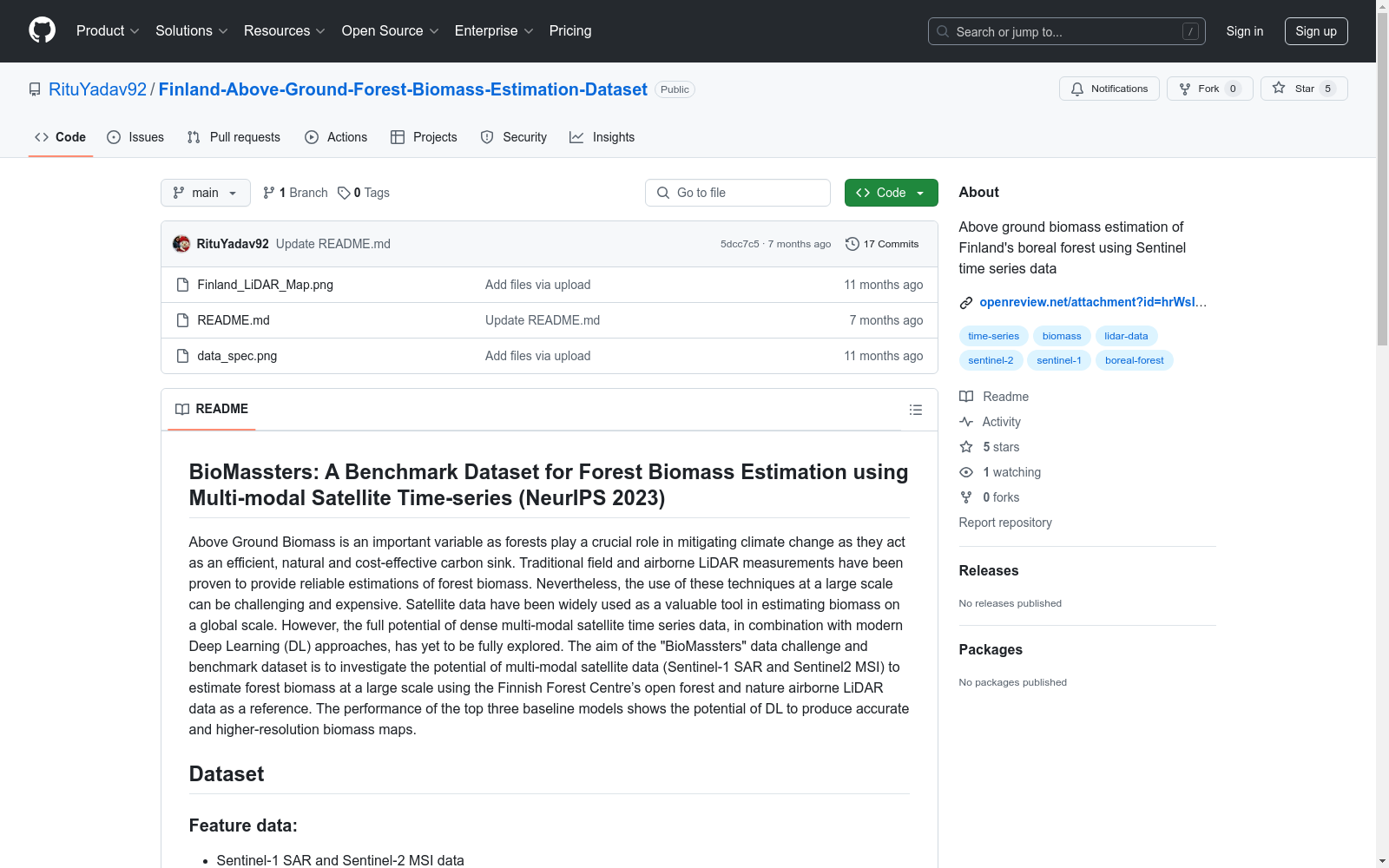Select the lidar-data topic tag
The image size is (1389, 868).
tap(1126, 336)
